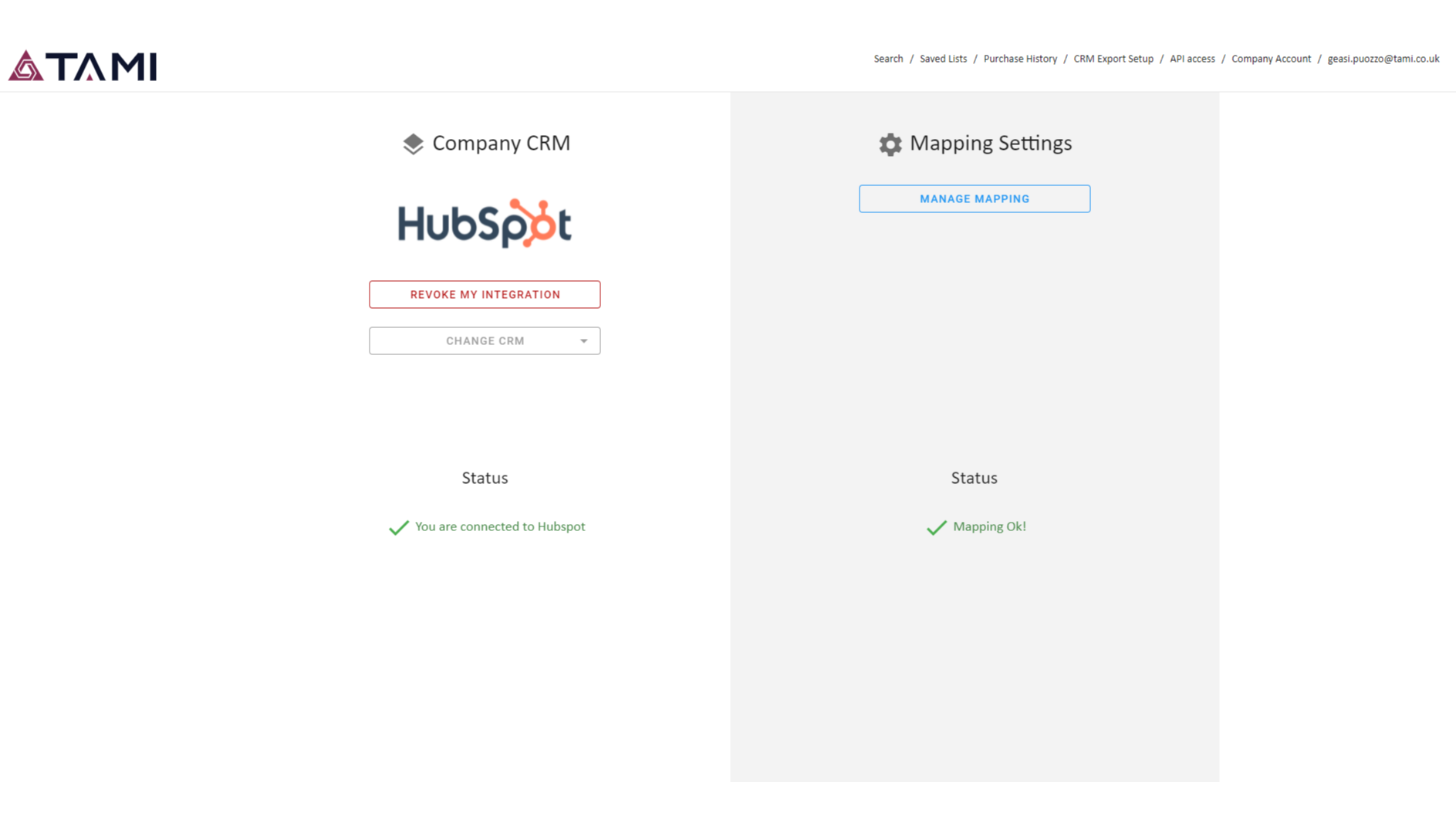Switch to the Search page
The height and width of the screenshot is (819, 1456).
coord(888,59)
